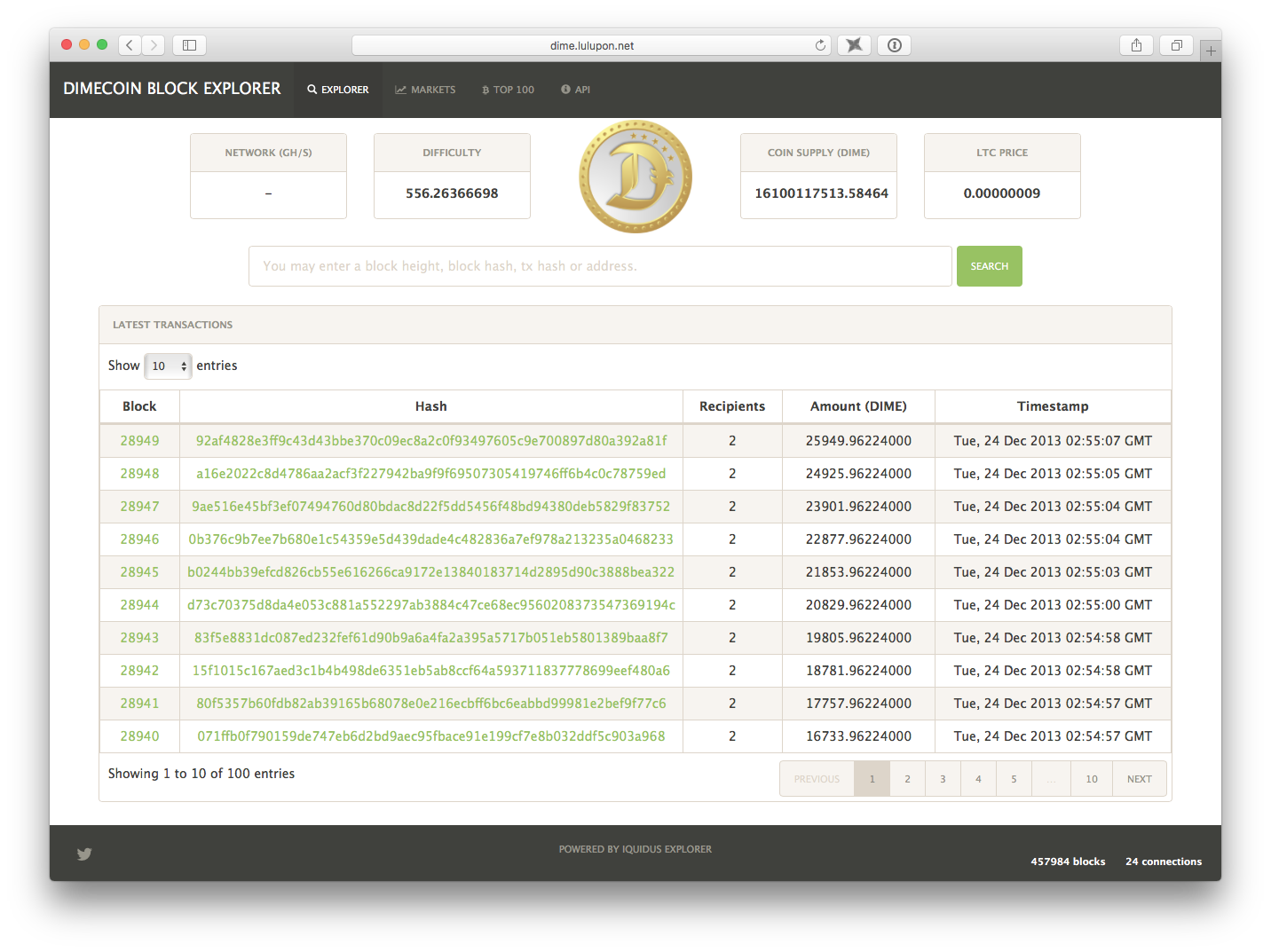Open transaction hash starting 83f5e8831dc0

431,638
